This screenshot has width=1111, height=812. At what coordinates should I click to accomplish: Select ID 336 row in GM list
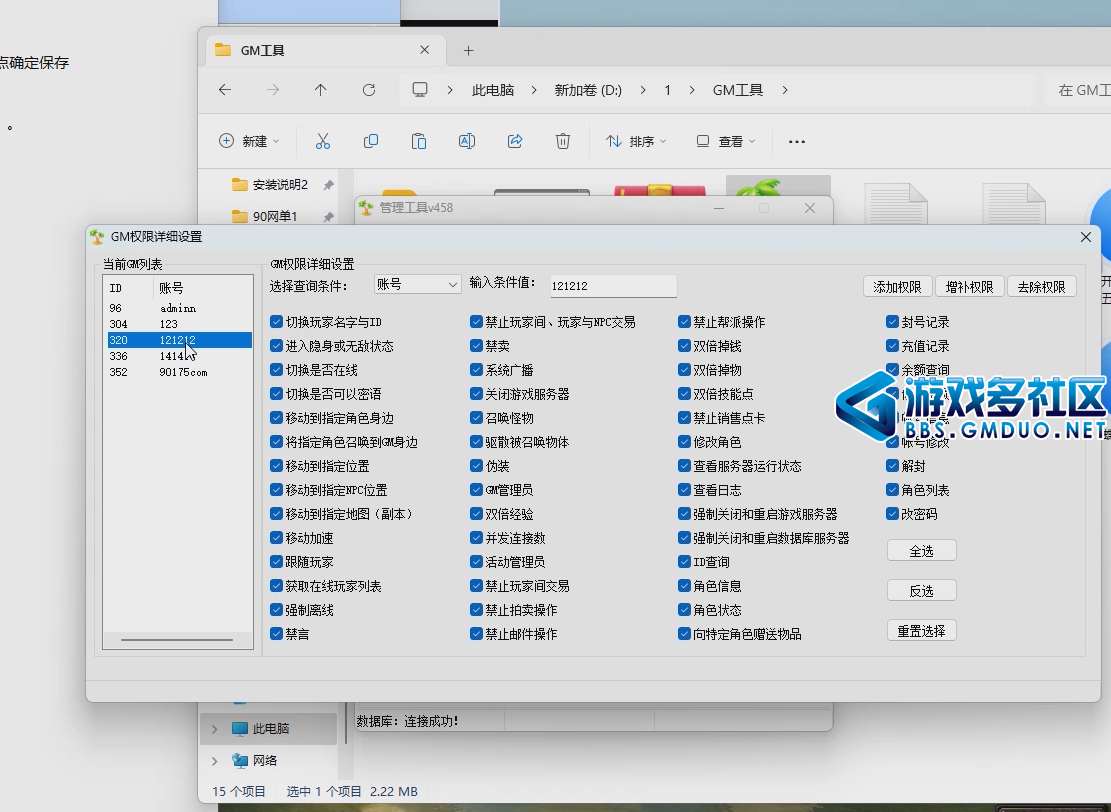180,356
